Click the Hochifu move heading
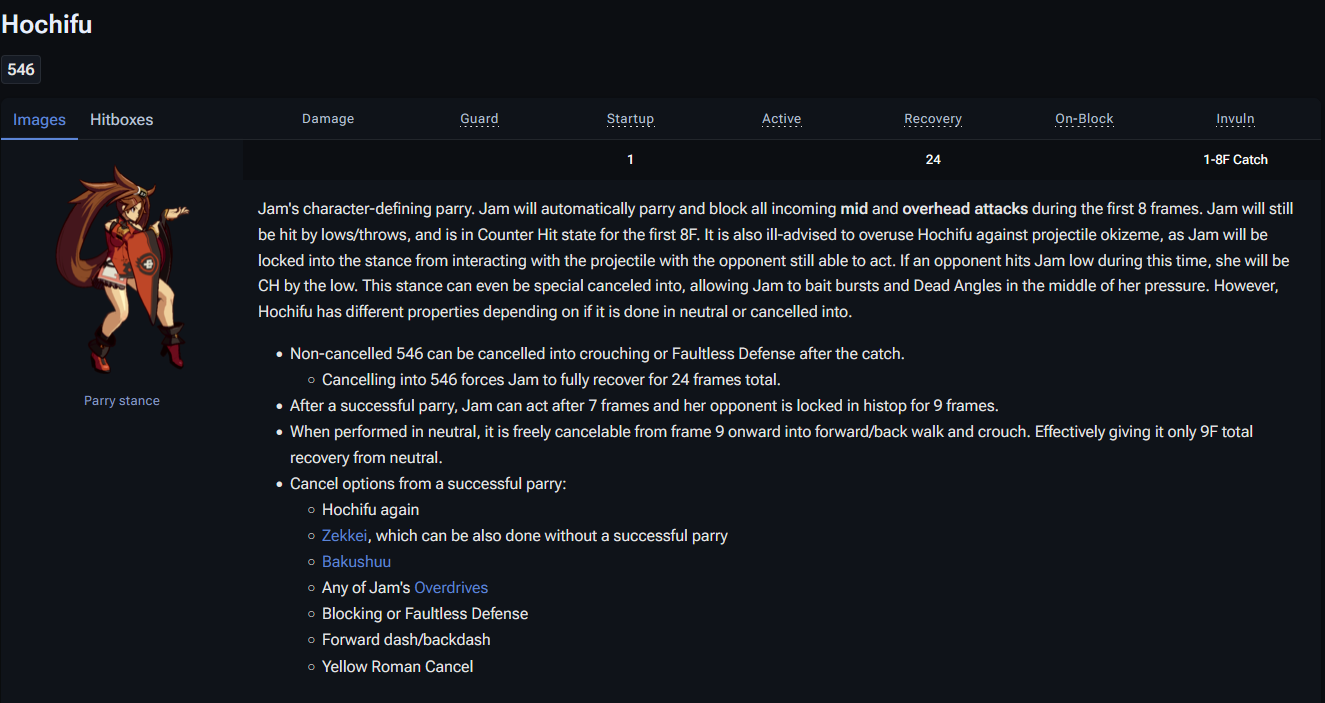 pos(47,25)
